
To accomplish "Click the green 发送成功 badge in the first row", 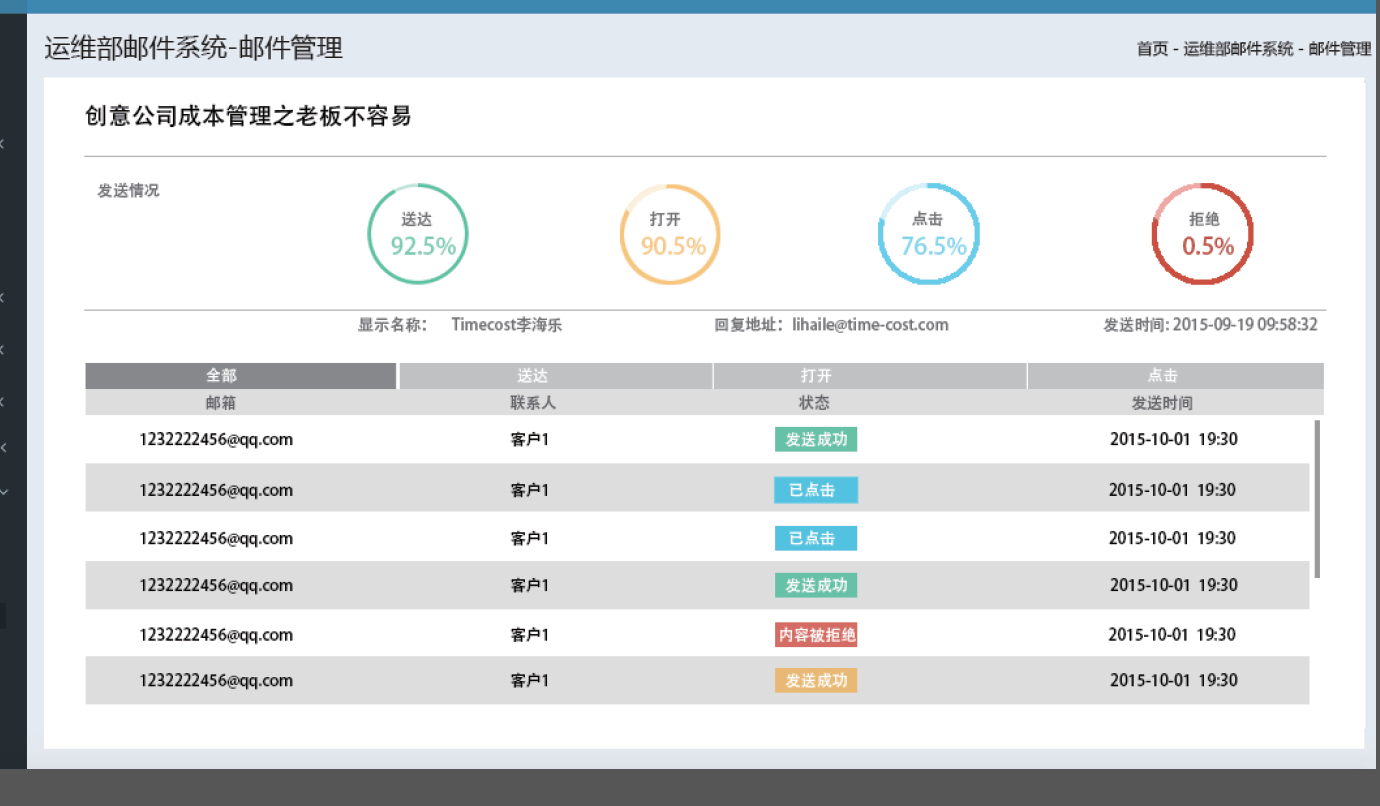I will point(815,438).
